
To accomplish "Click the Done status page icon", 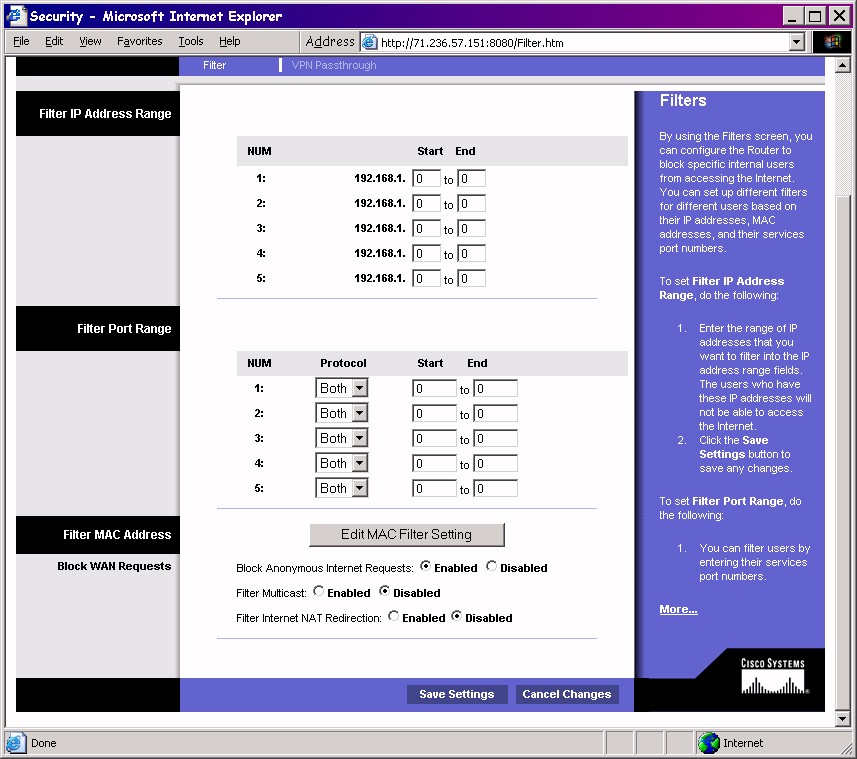I will (x=16, y=743).
